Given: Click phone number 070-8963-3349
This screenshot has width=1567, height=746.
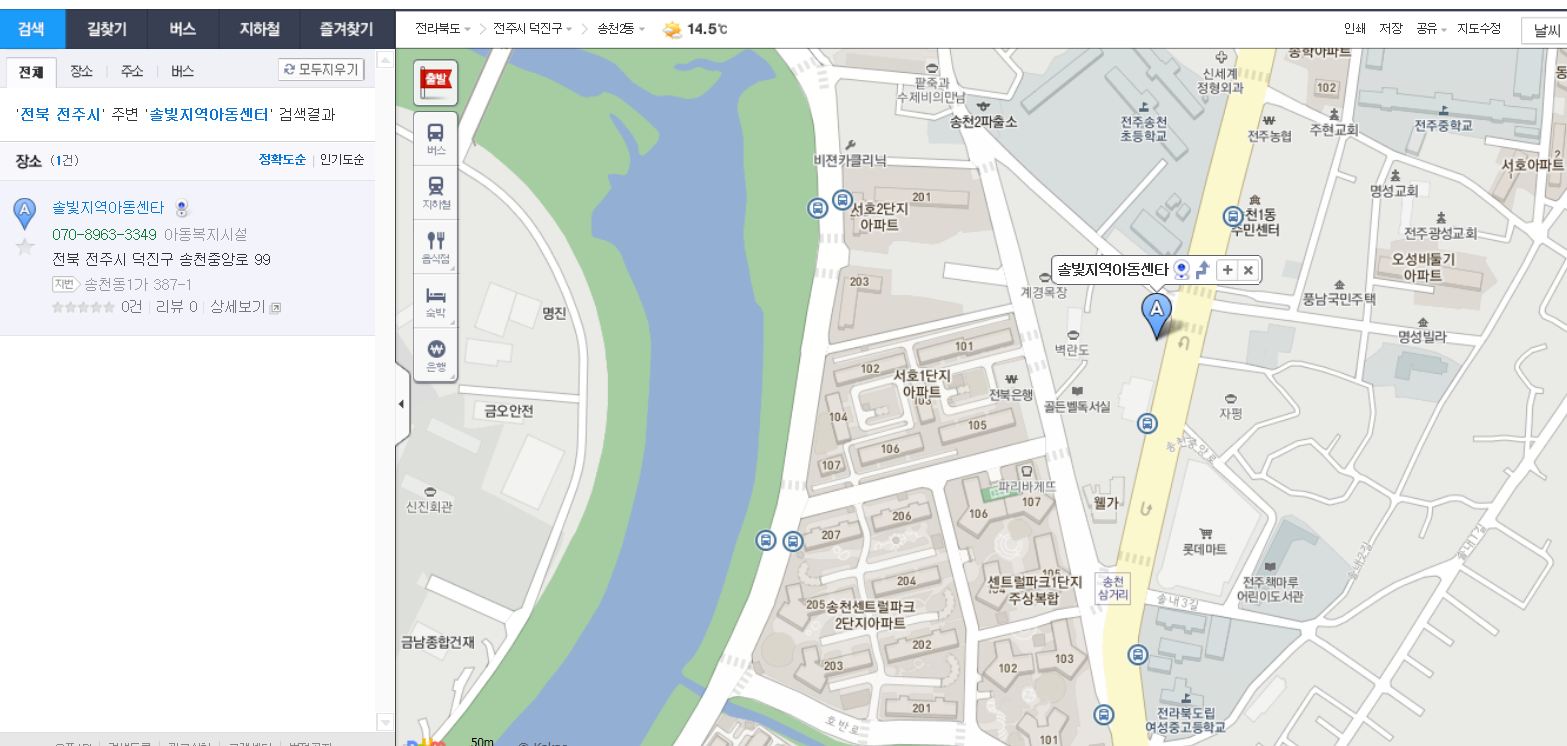Looking at the screenshot, I should tap(104, 234).
